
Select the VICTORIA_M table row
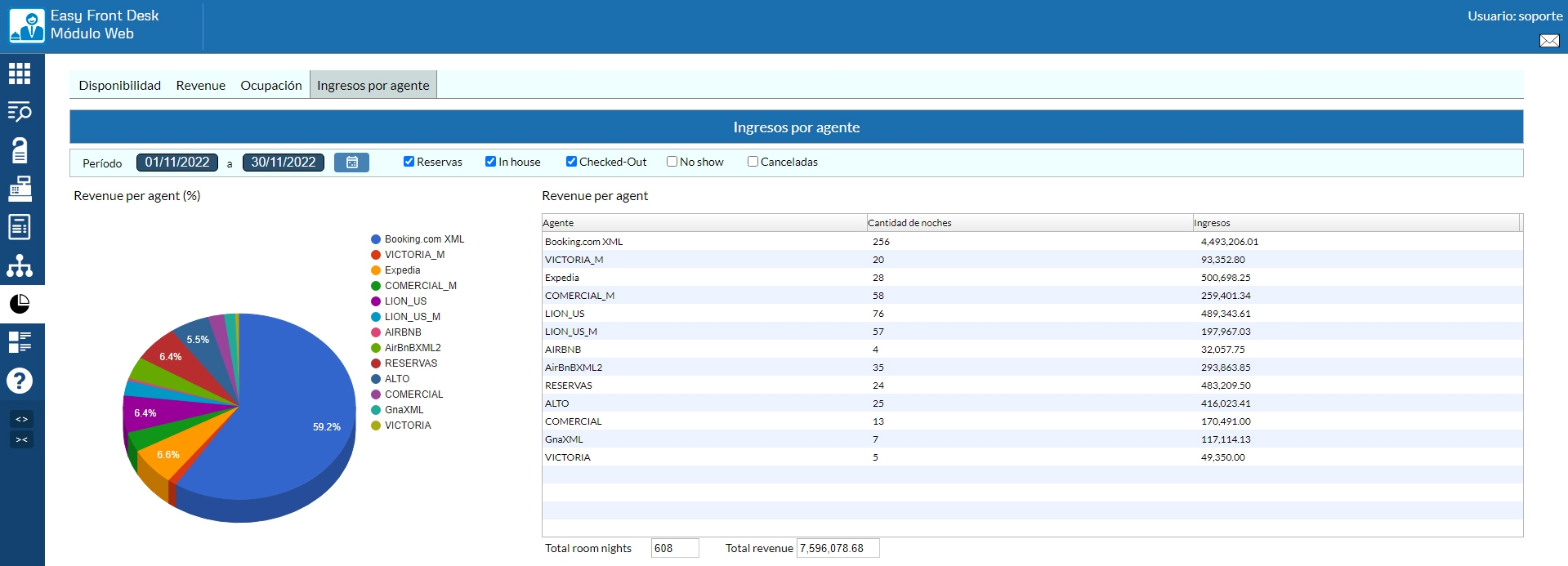1032,260
